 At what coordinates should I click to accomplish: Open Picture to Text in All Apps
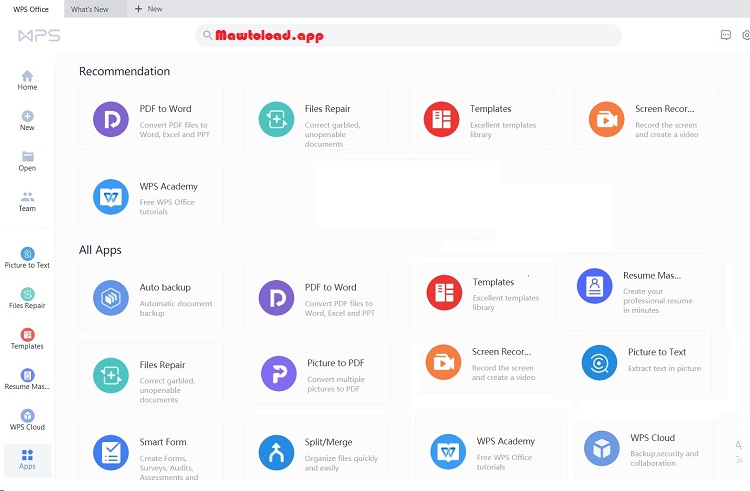tap(640, 362)
